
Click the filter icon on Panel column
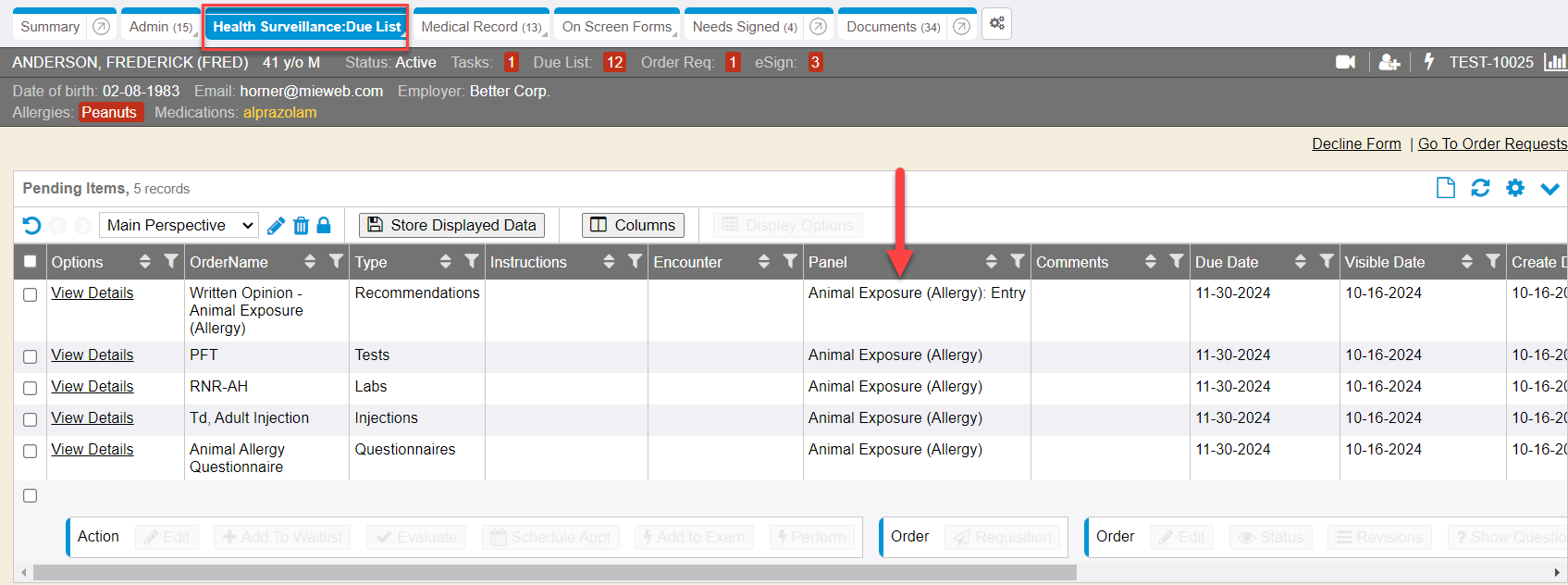point(1017,262)
